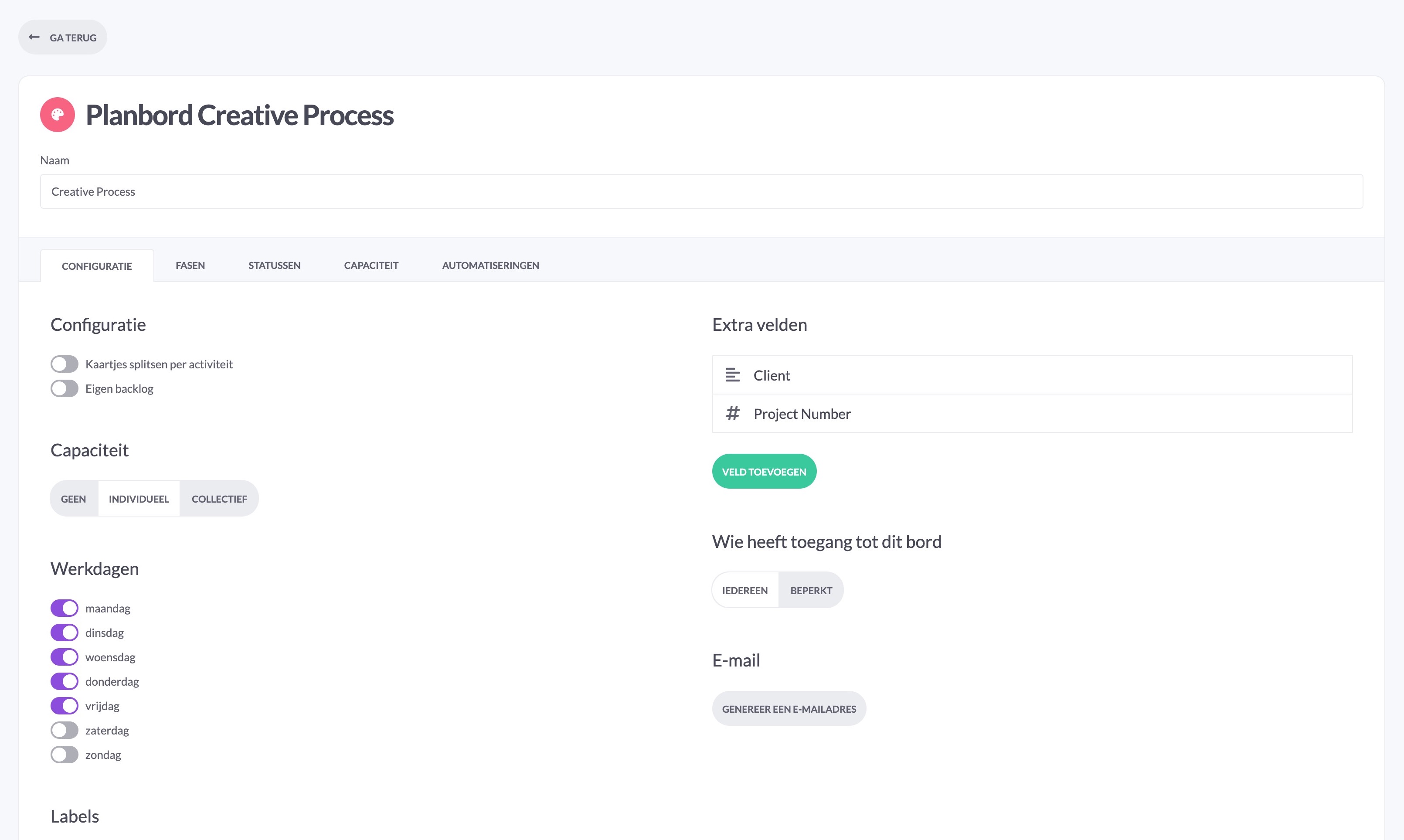Screen dimensions: 1404x840
Task: Click the hash icon beside Project Number
Action: (x=733, y=413)
